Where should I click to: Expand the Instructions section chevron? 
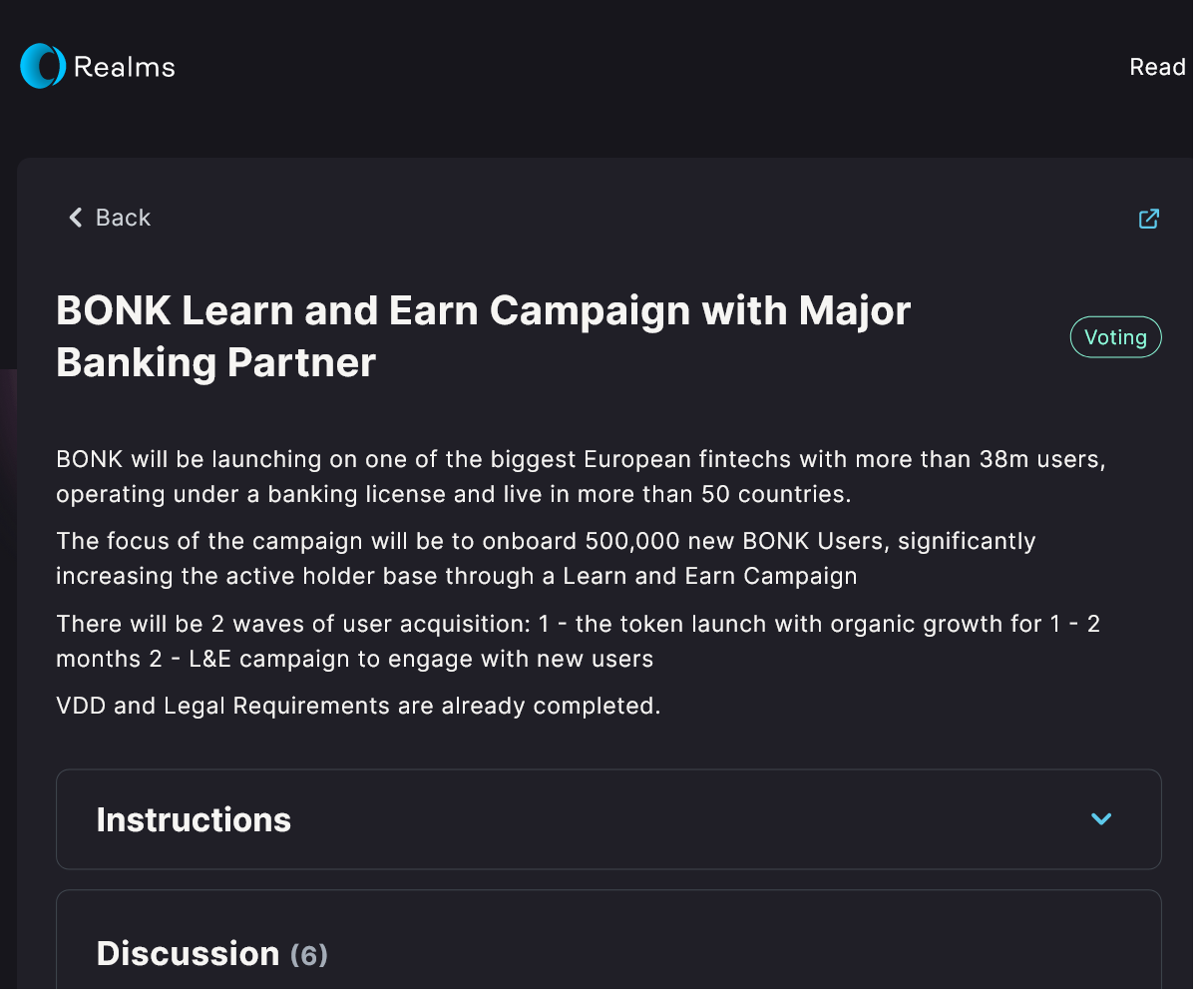(1101, 819)
